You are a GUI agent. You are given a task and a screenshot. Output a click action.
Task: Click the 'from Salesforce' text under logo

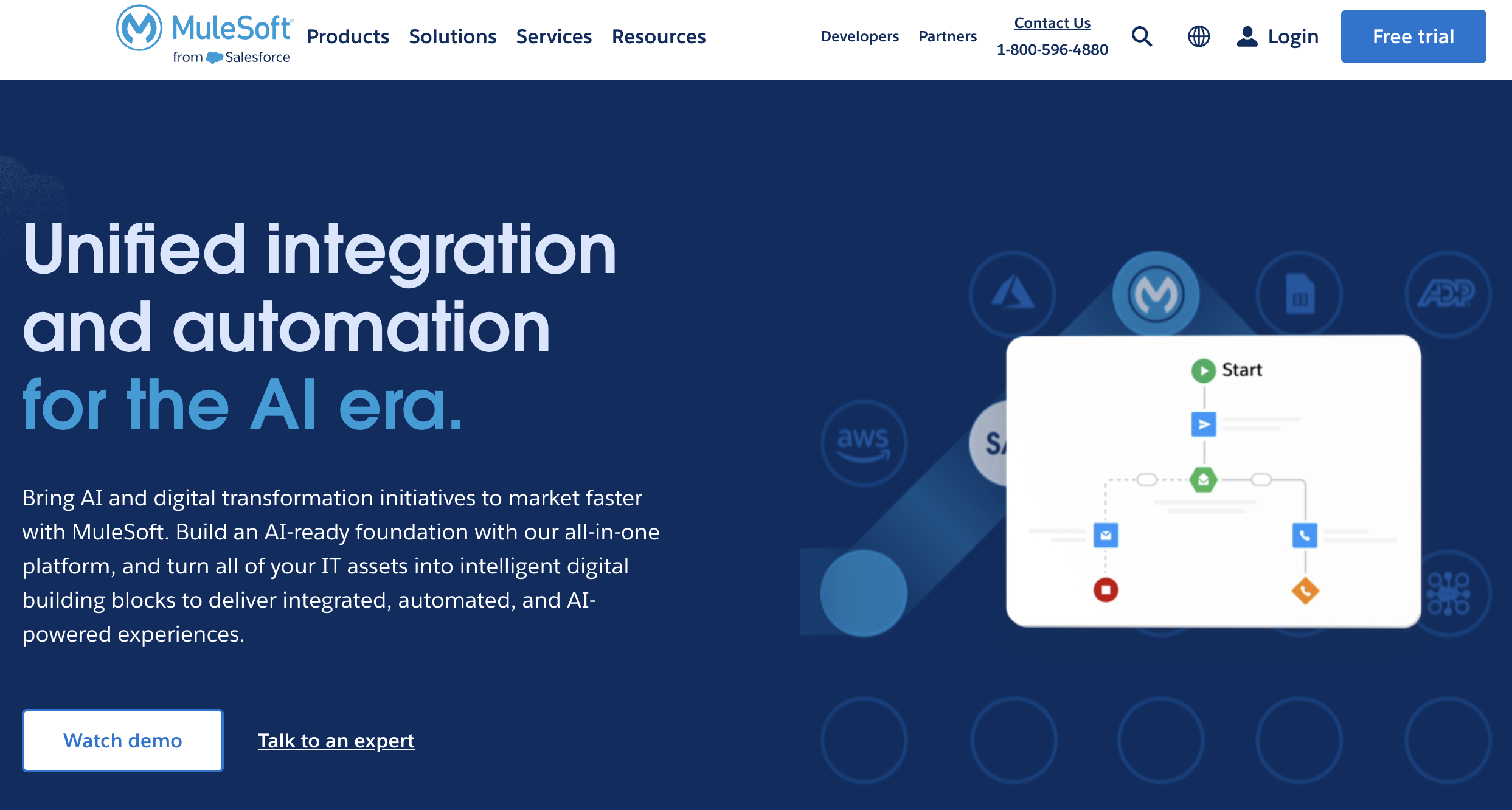(231, 57)
